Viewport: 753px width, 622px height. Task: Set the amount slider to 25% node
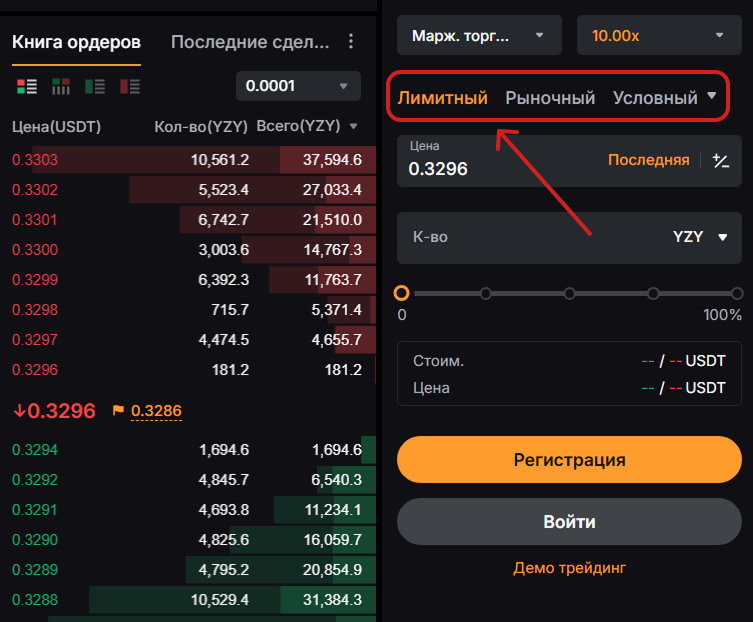[486, 293]
